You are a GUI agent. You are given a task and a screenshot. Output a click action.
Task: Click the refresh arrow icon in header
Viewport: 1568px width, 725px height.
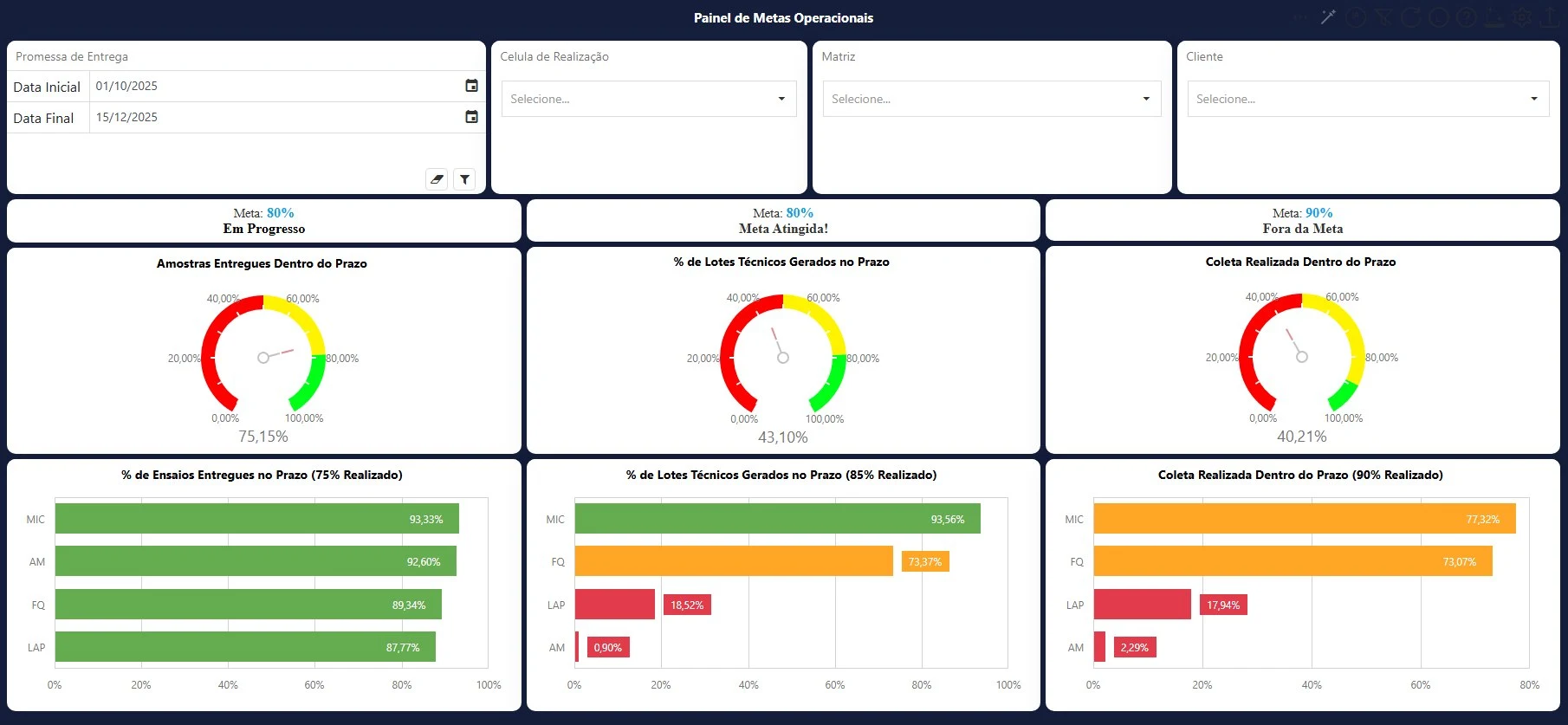click(1411, 17)
